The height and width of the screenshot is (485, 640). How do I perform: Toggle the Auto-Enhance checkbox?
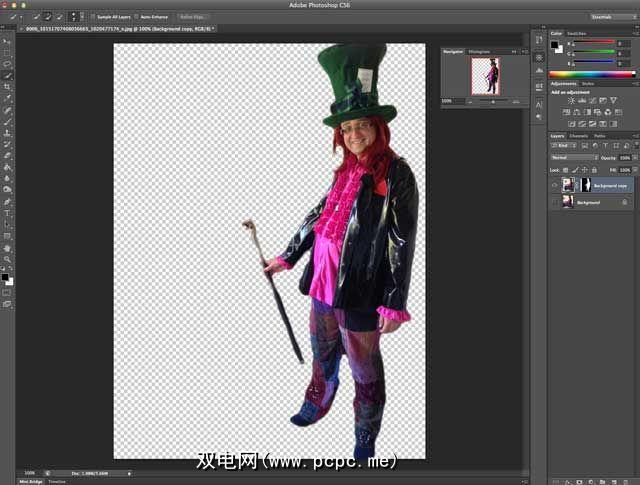pyautogui.click(x=137, y=17)
